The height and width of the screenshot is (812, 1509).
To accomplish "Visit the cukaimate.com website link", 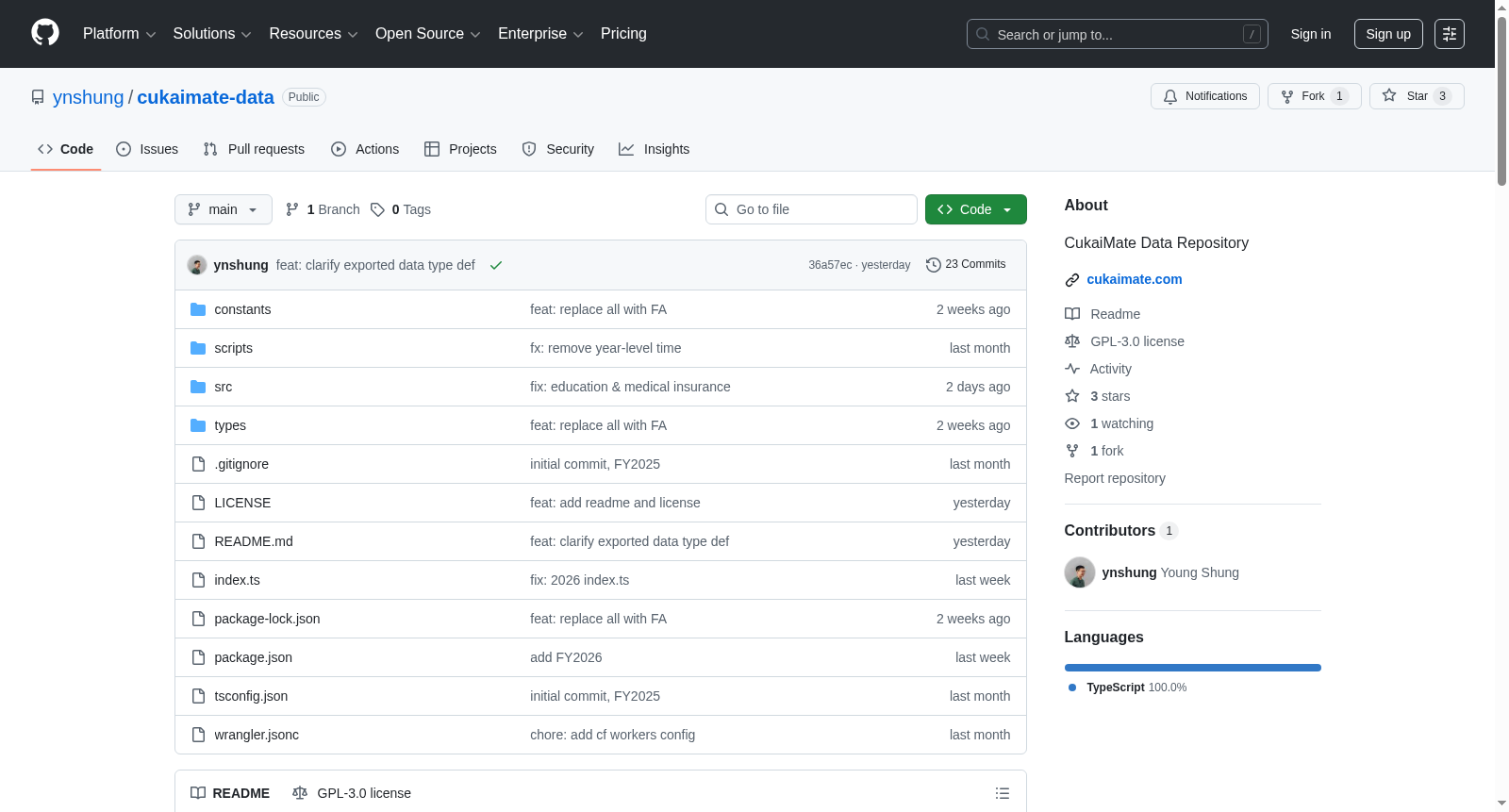I will [x=1135, y=279].
